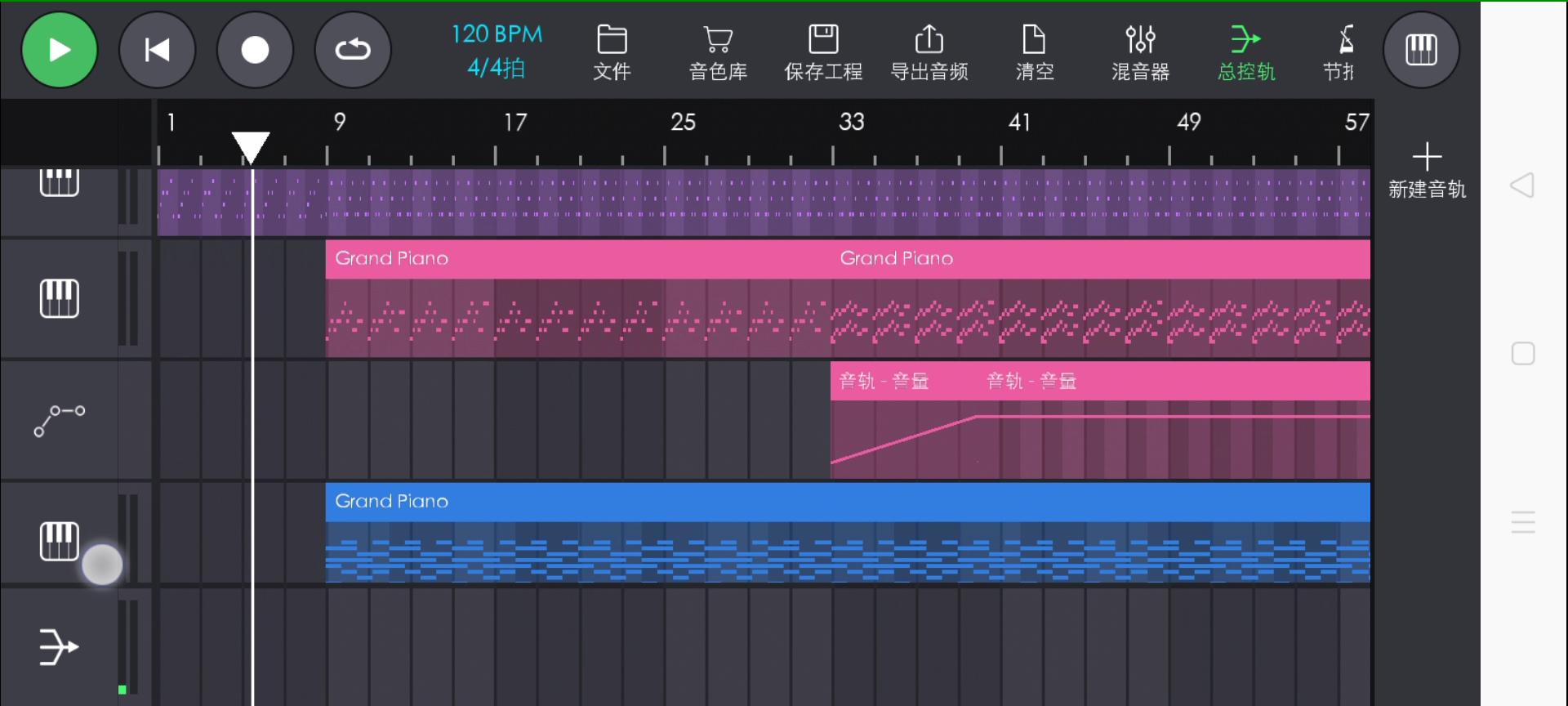
Task: Select the first 音轨-音量 automation clip
Action: coord(903,419)
